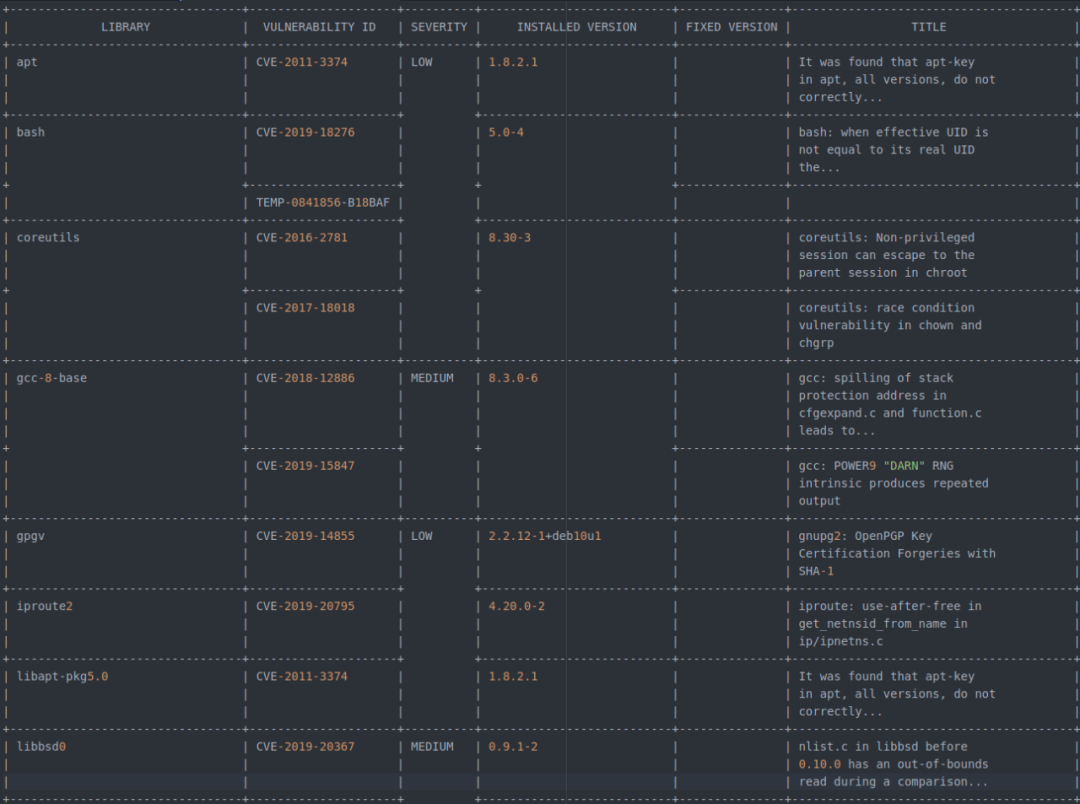1080x804 pixels.
Task: Click iproute2 installed version 4.20.0-2
Action: tap(517, 606)
